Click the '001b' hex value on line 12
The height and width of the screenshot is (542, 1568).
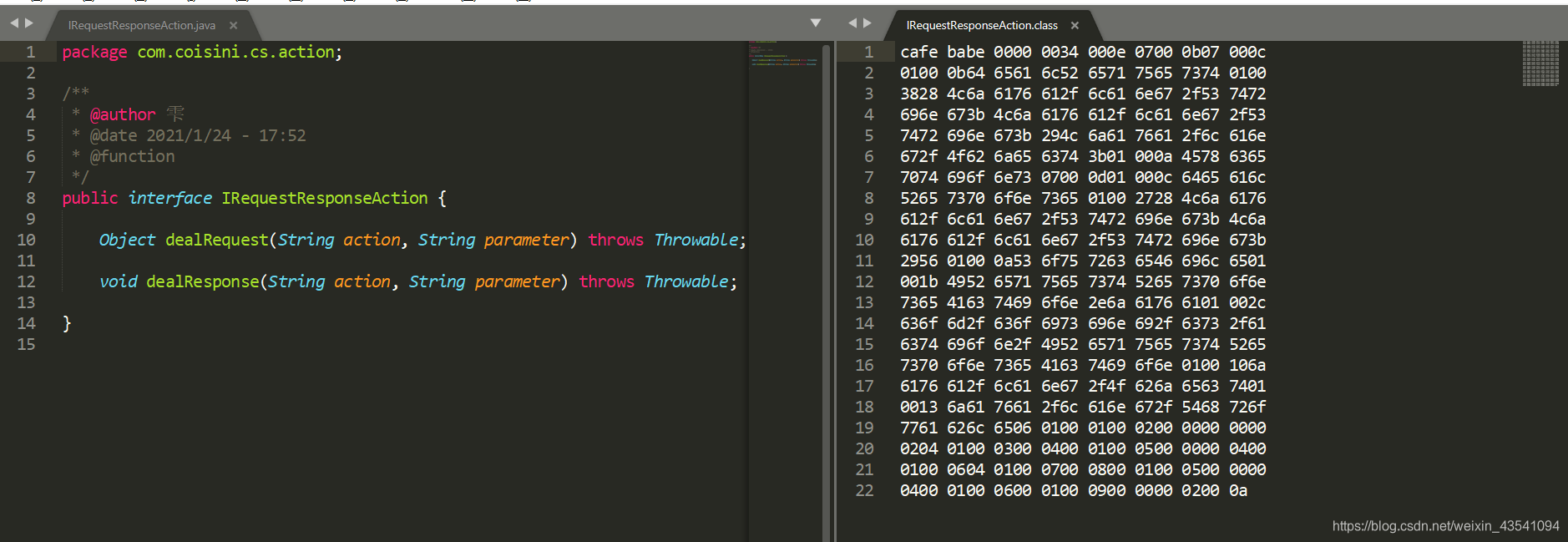point(918,281)
